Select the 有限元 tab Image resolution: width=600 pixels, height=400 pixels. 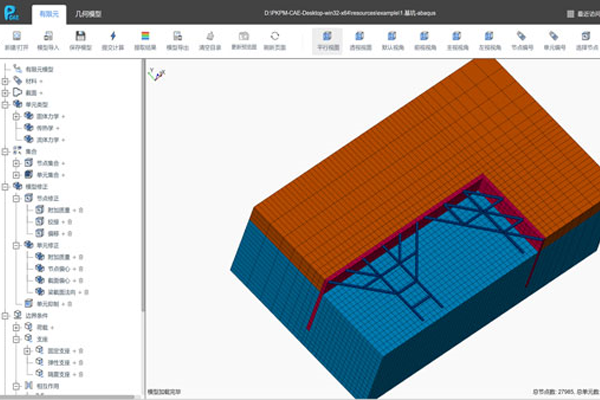click(x=46, y=14)
